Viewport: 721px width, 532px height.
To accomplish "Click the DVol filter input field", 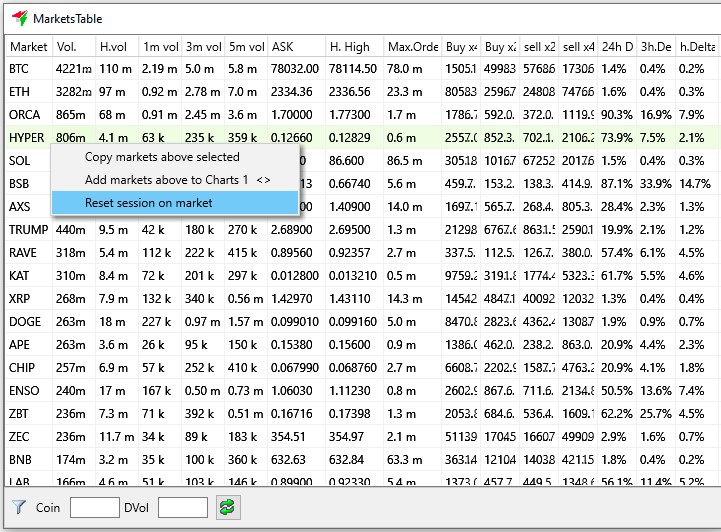I will [183, 507].
